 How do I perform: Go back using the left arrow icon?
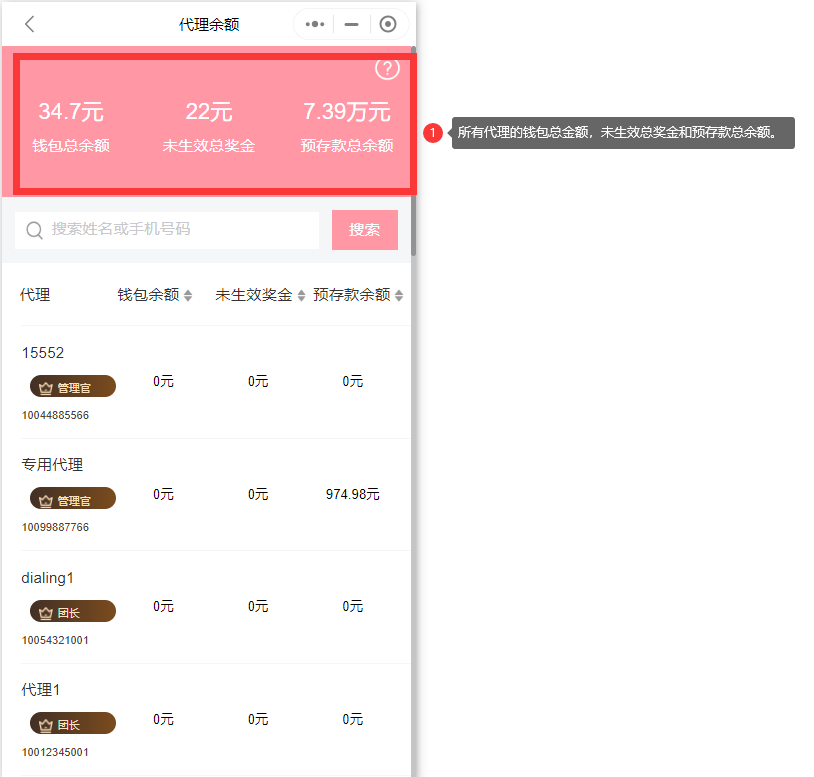[x=30, y=24]
